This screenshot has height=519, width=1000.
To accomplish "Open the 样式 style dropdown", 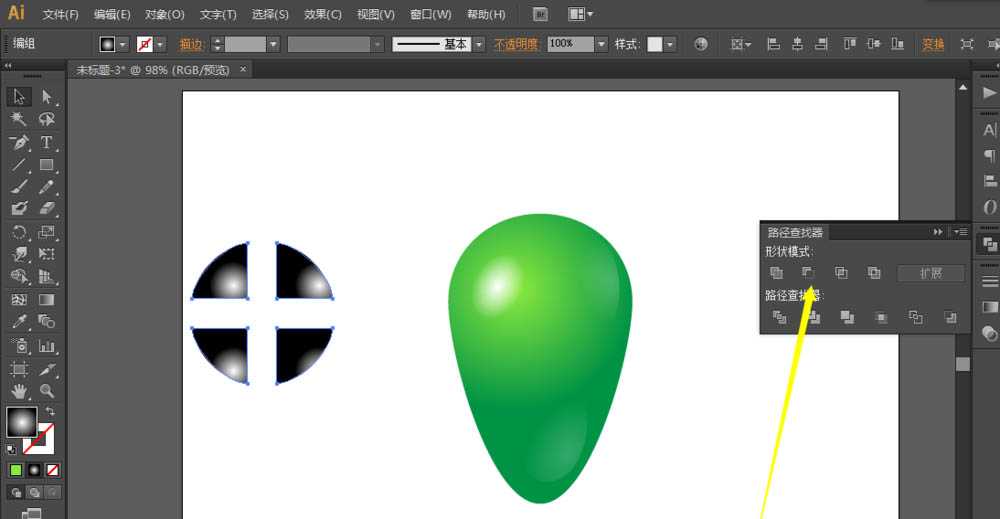I will click(670, 44).
